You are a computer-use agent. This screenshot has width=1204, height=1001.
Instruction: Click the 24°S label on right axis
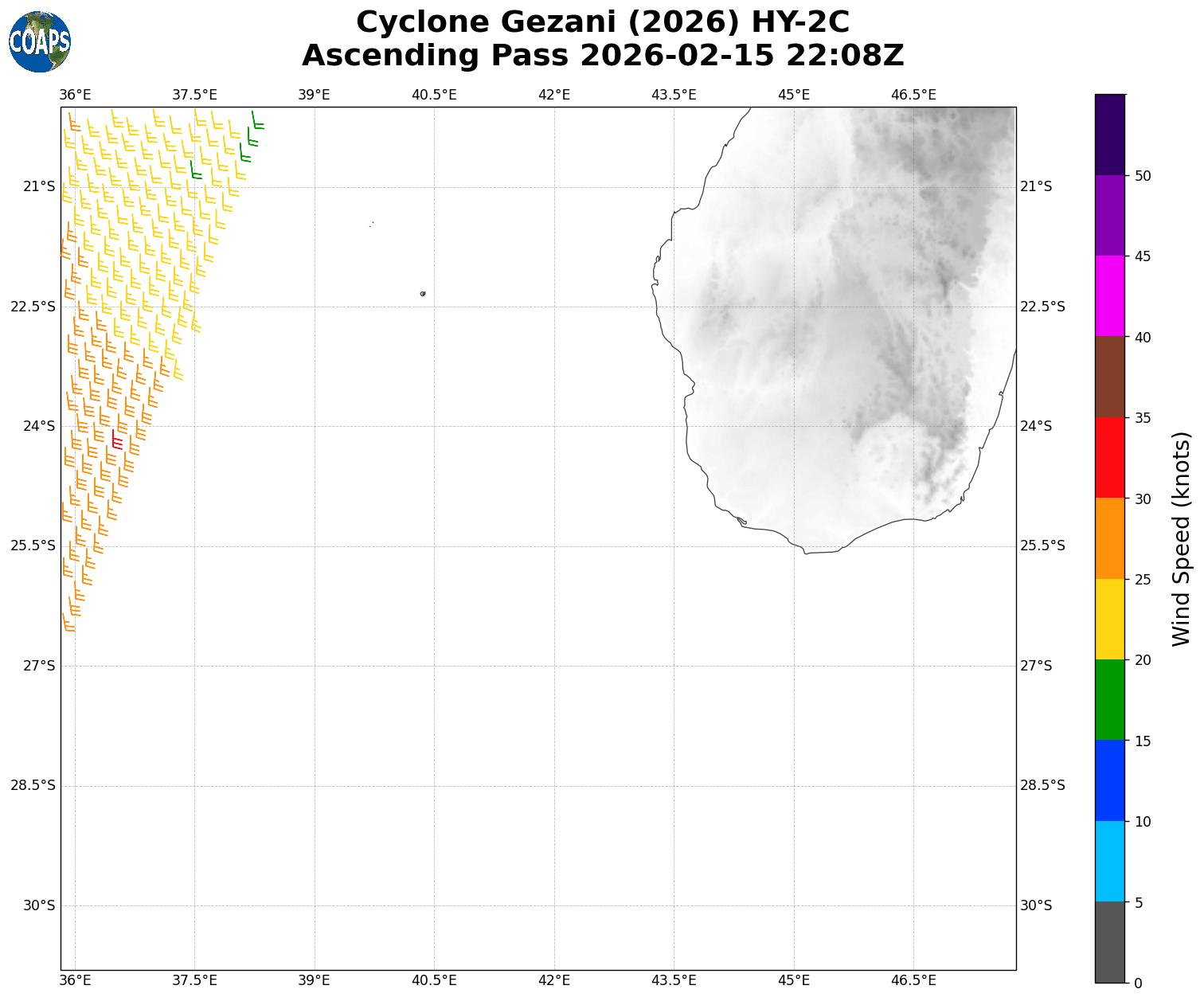[1036, 426]
